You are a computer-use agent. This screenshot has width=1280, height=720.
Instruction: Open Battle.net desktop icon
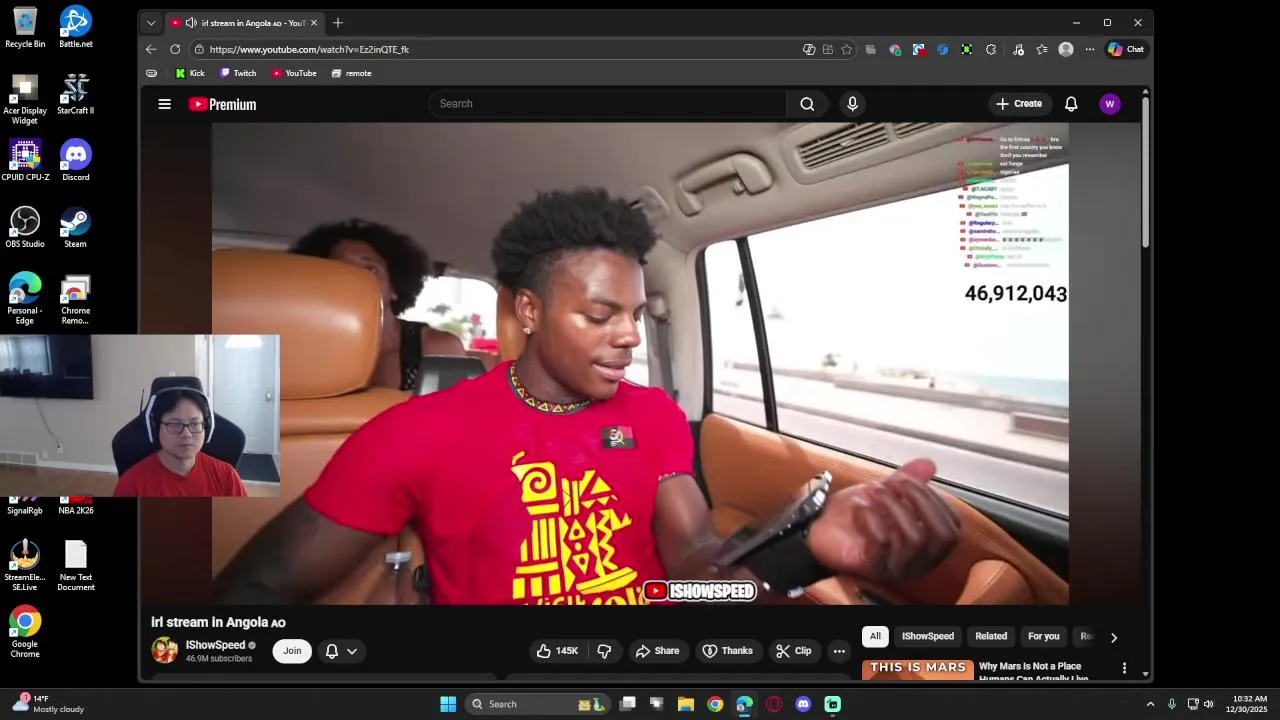(x=76, y=27)
